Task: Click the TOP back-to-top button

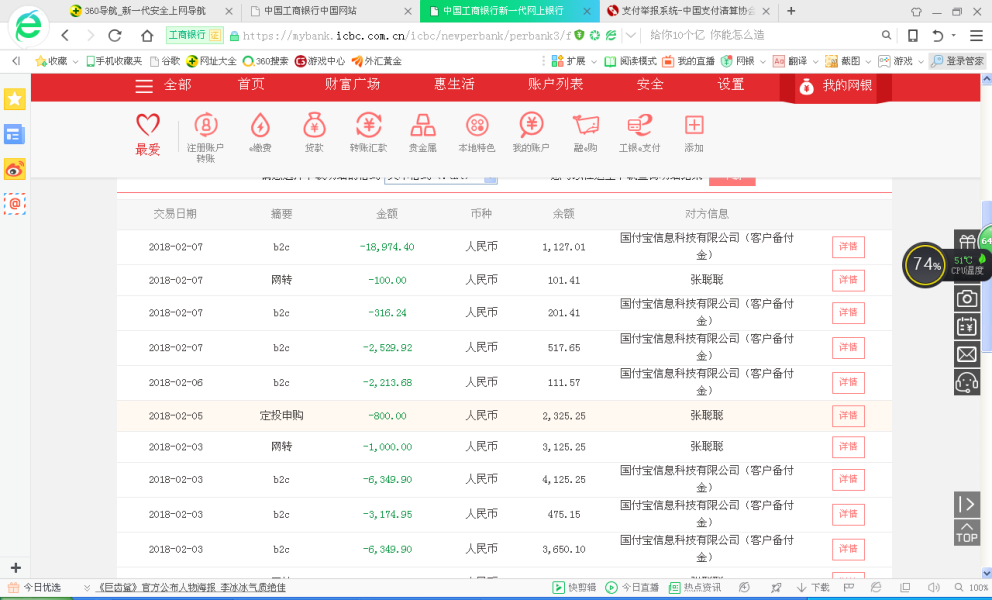Action: 967,532
